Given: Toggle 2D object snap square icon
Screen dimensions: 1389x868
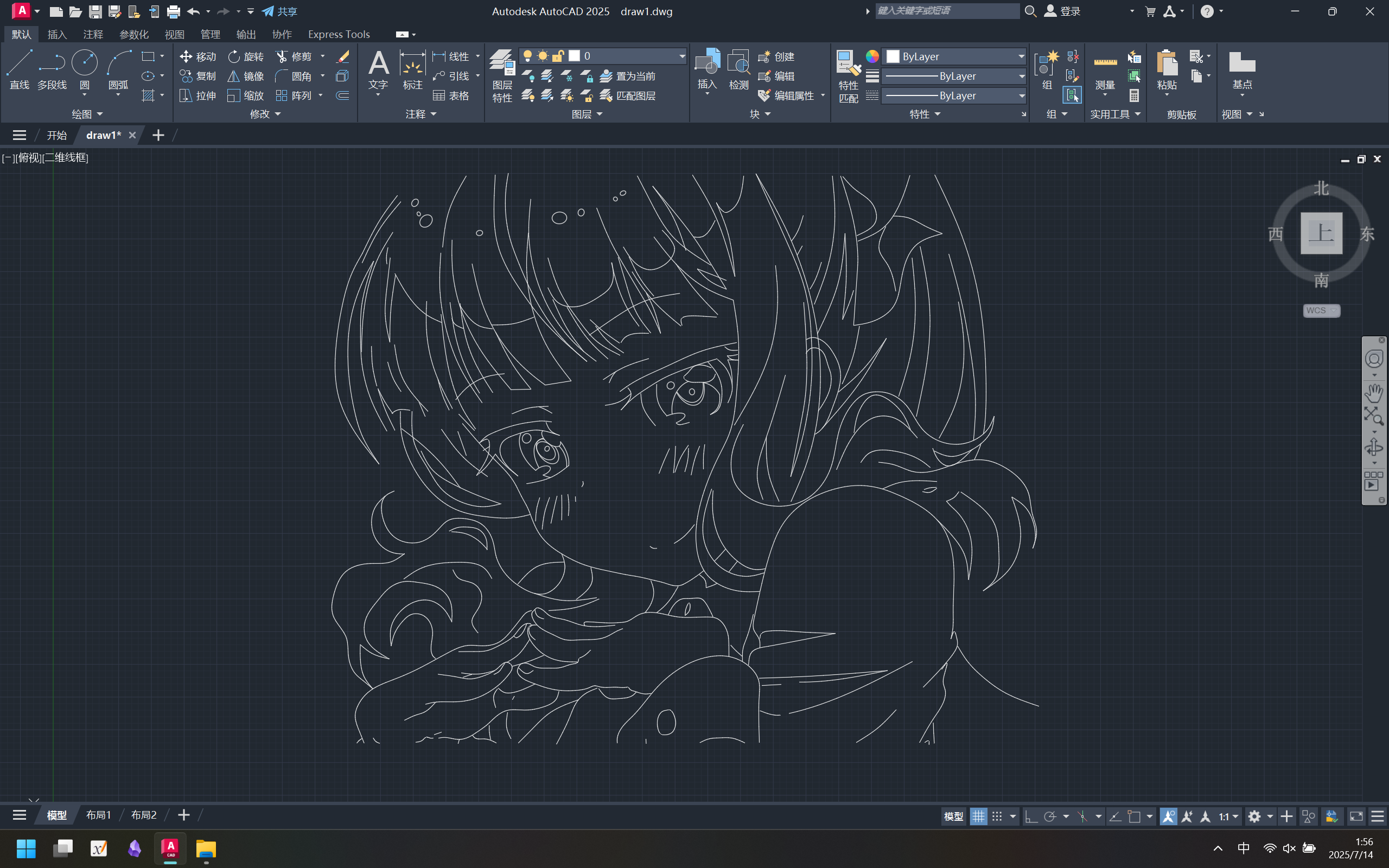Looking at the screenshot, I should click(1134, 816).
